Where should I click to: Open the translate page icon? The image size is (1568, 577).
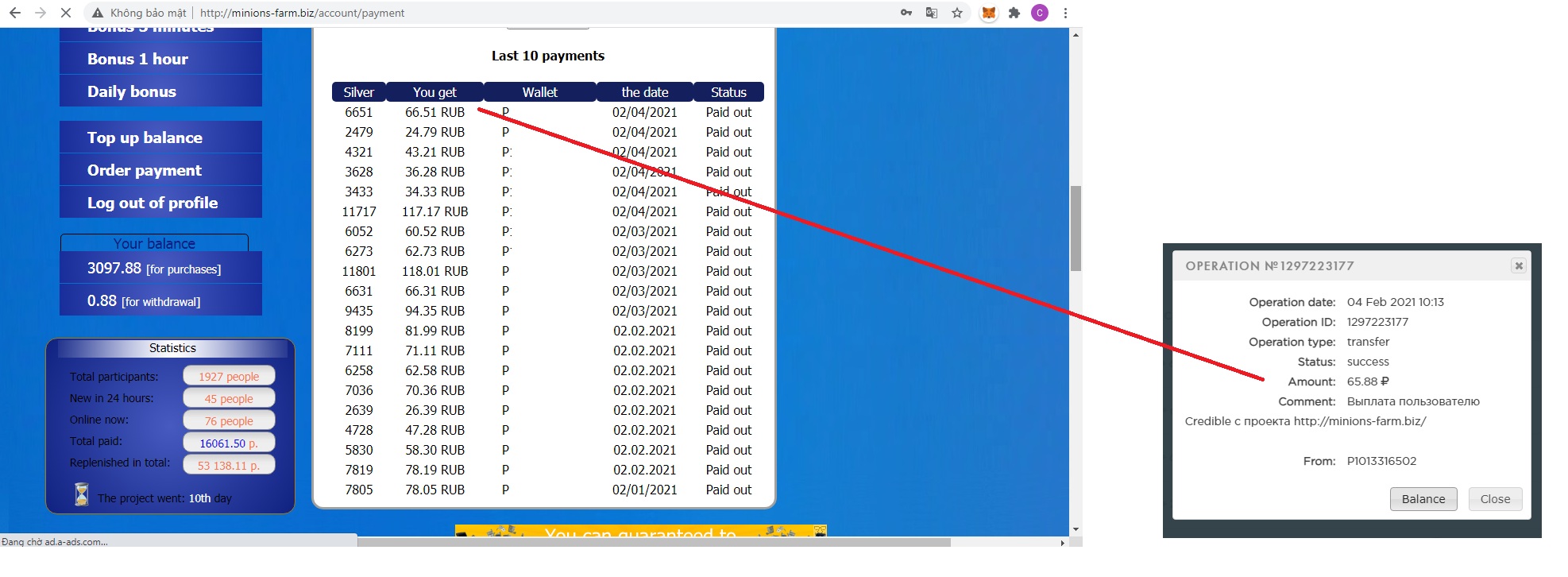coord(932,13)
